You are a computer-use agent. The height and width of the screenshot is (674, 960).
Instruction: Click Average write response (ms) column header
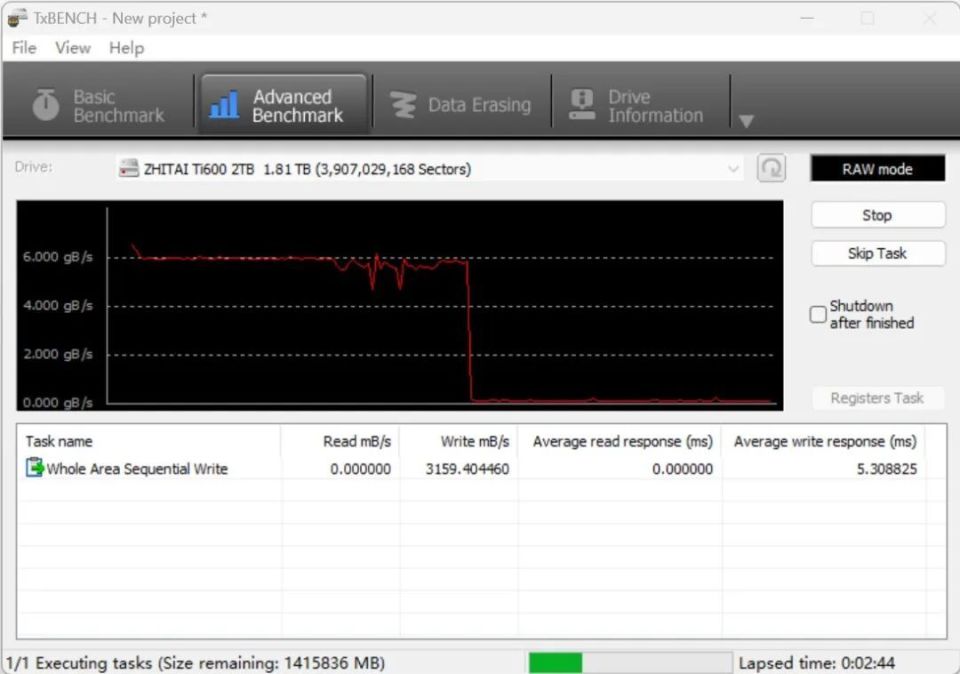tap(823, 441)
